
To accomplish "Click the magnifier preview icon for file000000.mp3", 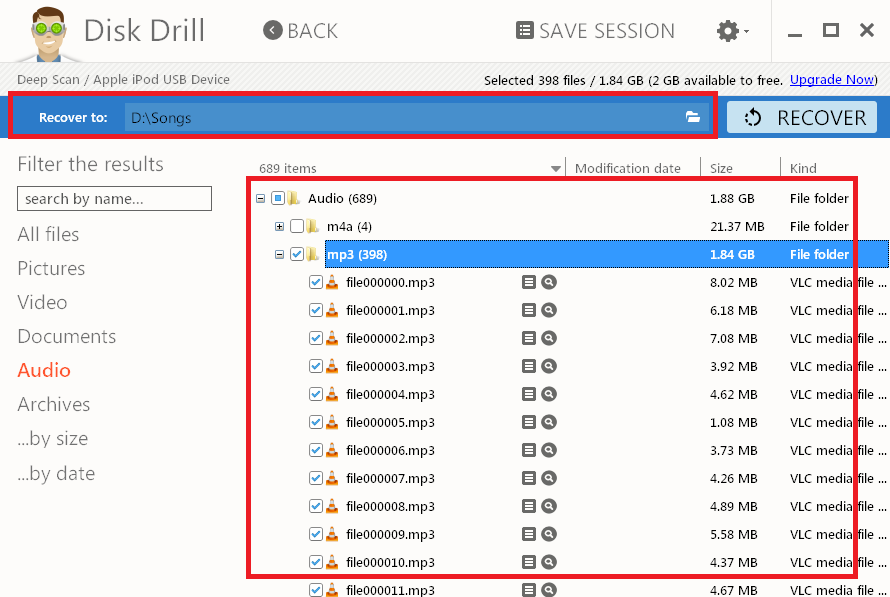I will click(x=548, y=283).
